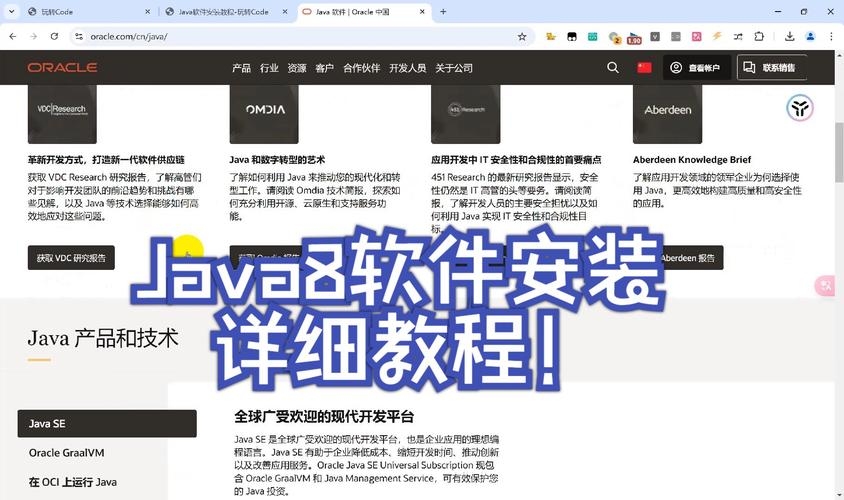Open the 行业 navigation menu
This screenshot has height=500, width=844.
(x=269, y=68)
